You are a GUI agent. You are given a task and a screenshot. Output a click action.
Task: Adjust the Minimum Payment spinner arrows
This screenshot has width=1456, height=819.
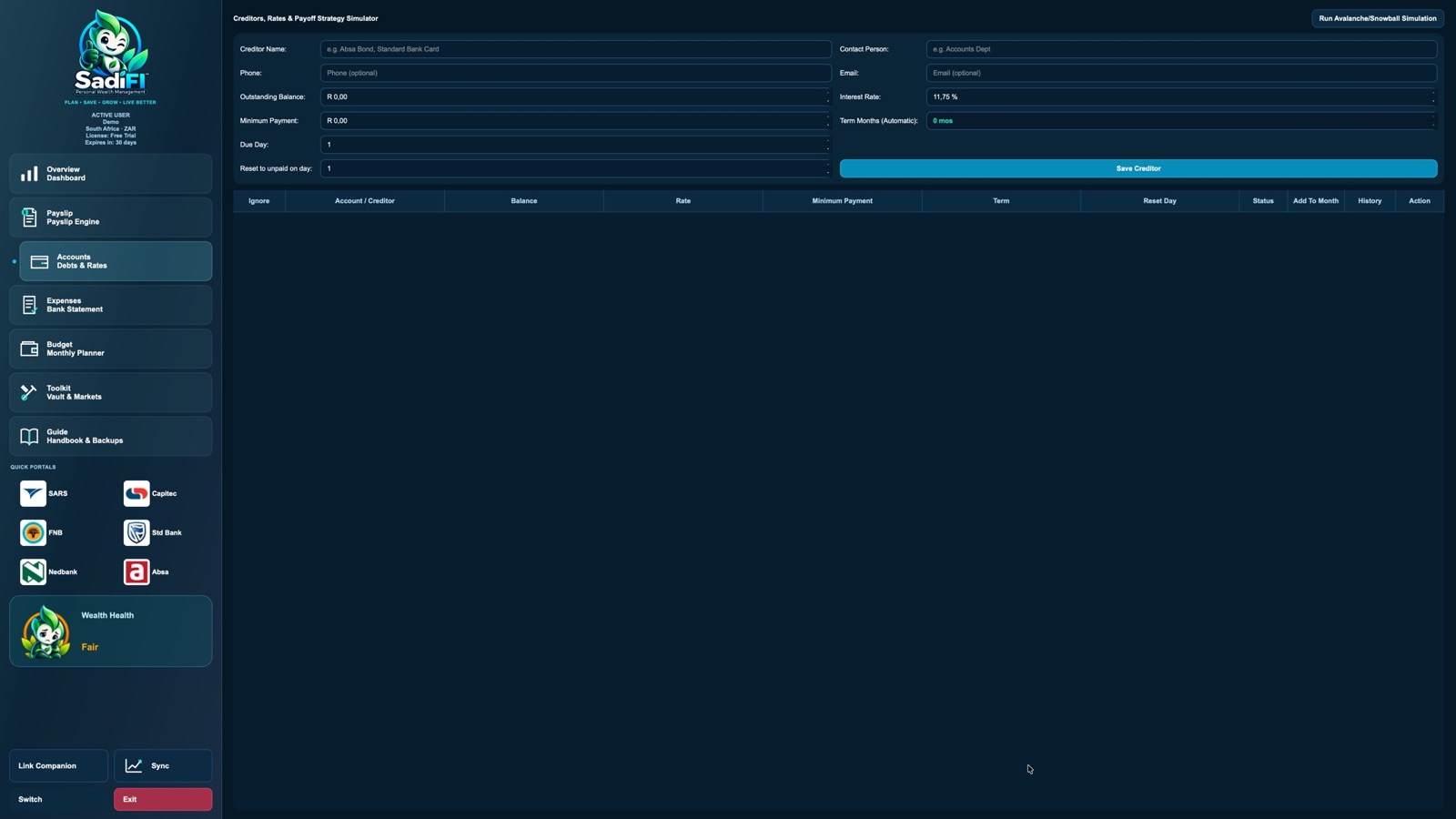827,120
